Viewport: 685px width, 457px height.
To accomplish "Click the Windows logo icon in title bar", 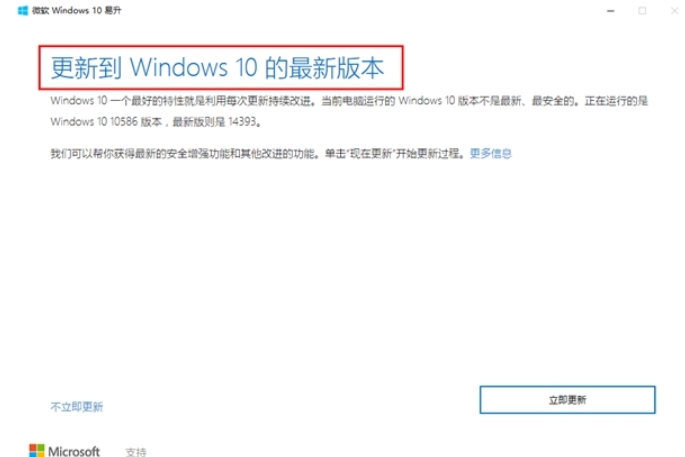I will [x=23, y=10].
